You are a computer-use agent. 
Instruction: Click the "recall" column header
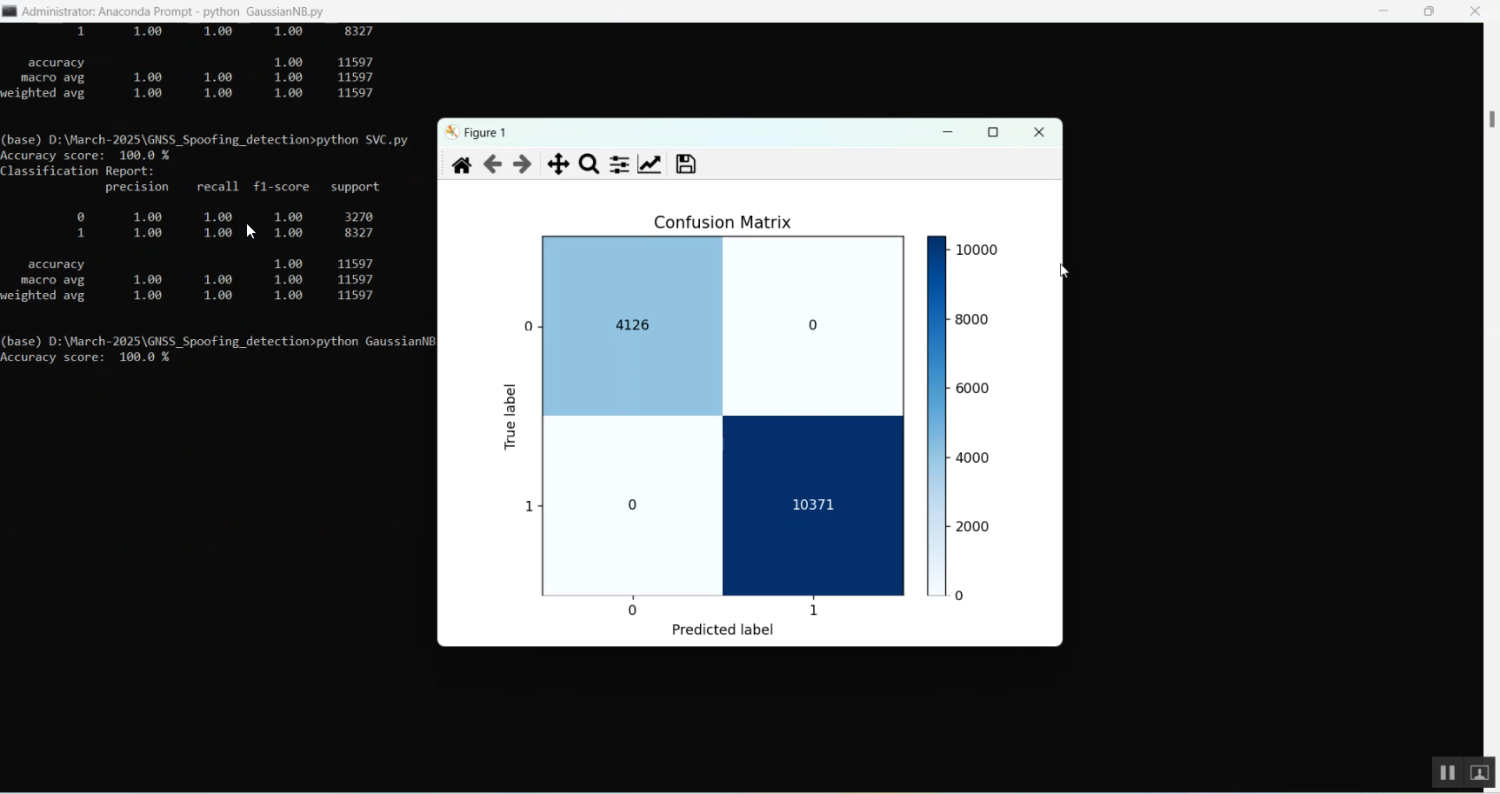(218, 187)
